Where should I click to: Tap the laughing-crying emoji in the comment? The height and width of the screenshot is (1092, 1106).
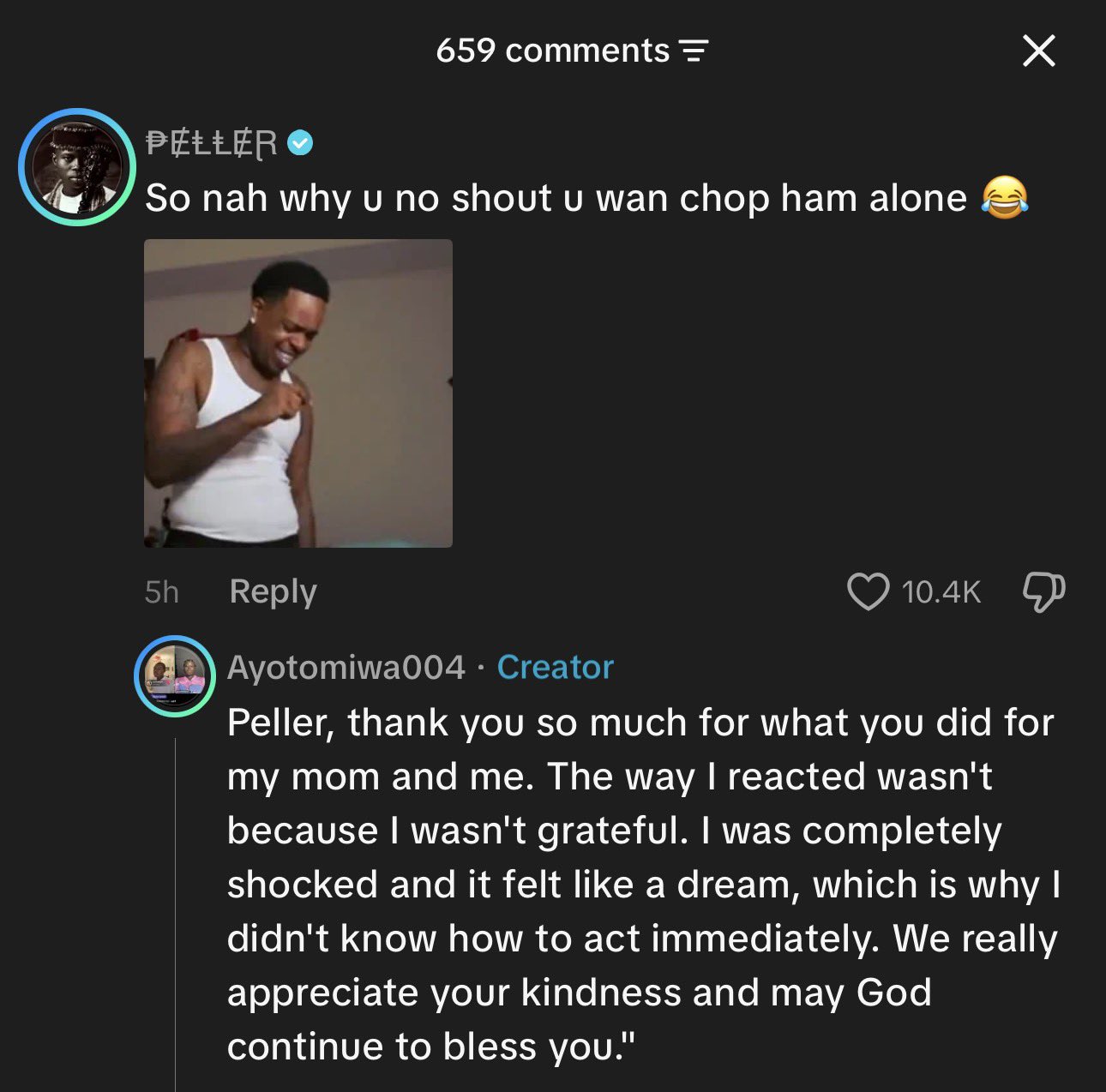[x=1004, y=198]
